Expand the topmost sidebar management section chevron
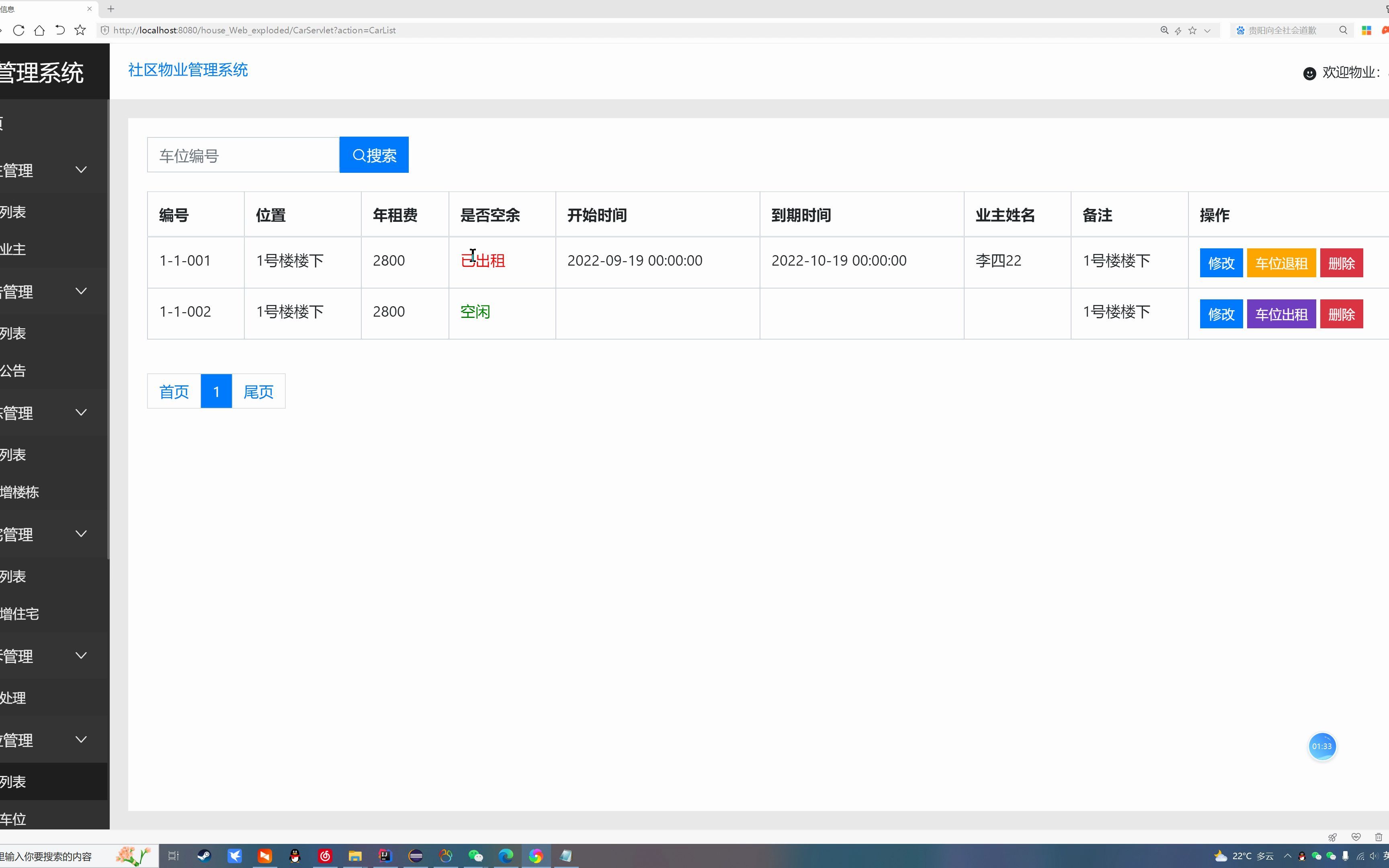The height and width of the screenshot is (868, 1389). click(x=82, y=169)
